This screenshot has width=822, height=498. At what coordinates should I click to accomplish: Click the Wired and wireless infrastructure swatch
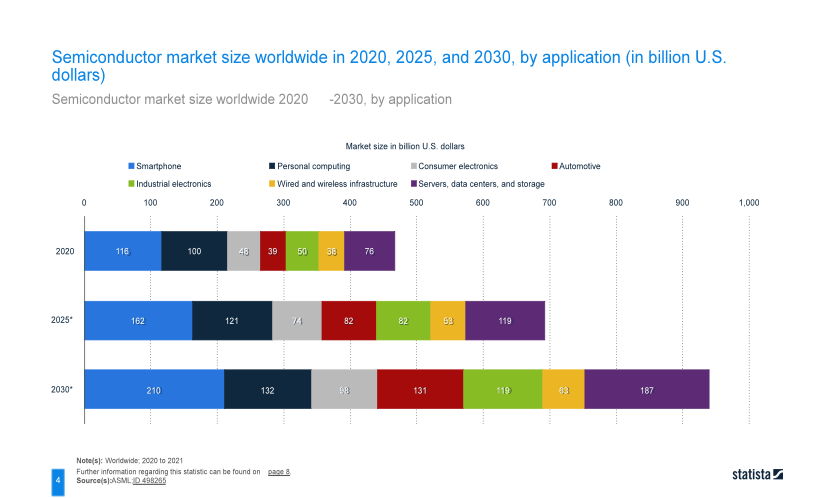272,184
